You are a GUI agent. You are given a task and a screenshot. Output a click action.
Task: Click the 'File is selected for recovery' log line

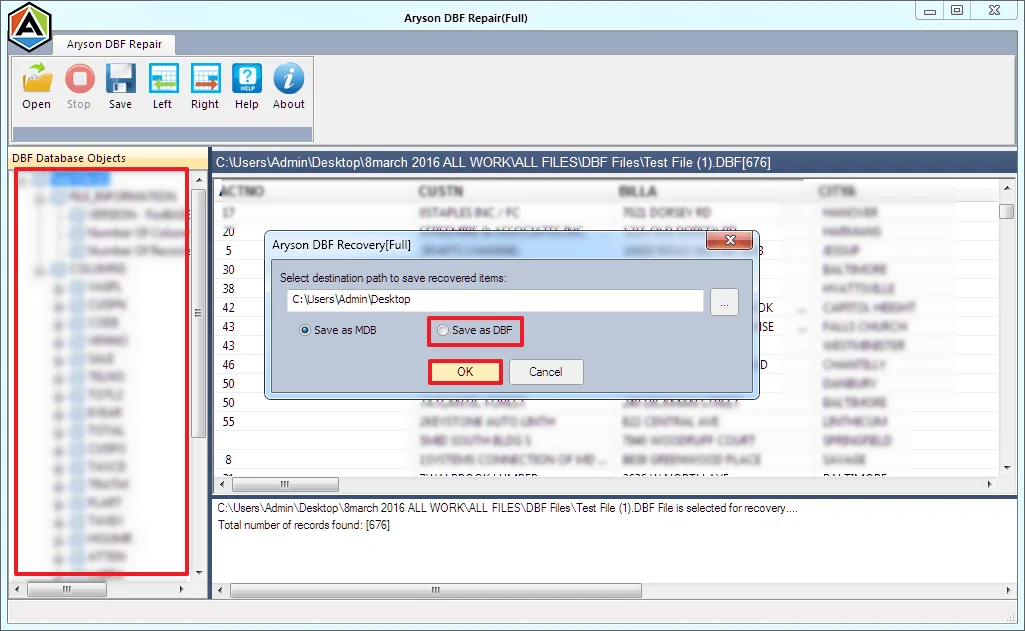[507, 508]
